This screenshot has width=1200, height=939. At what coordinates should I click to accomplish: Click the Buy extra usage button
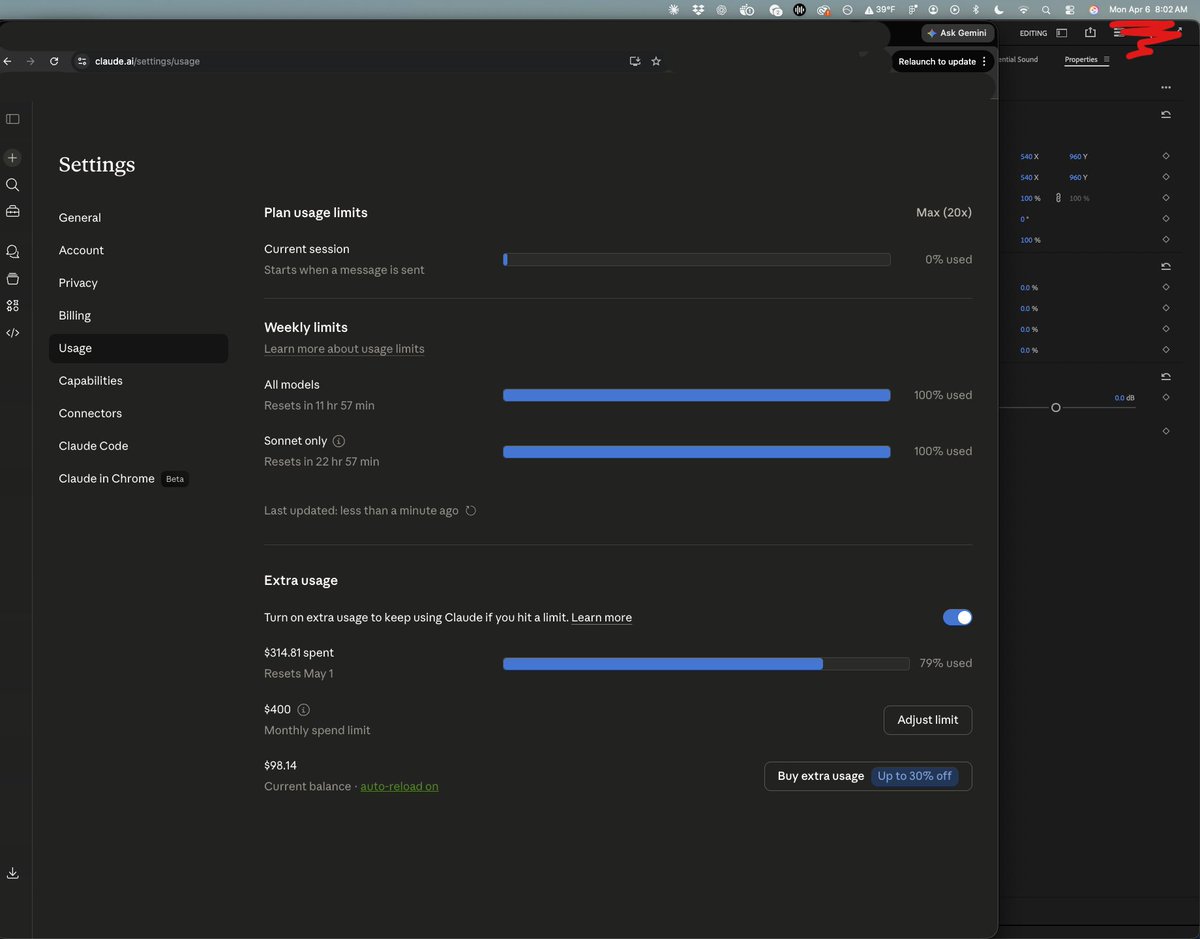(868, 776)
